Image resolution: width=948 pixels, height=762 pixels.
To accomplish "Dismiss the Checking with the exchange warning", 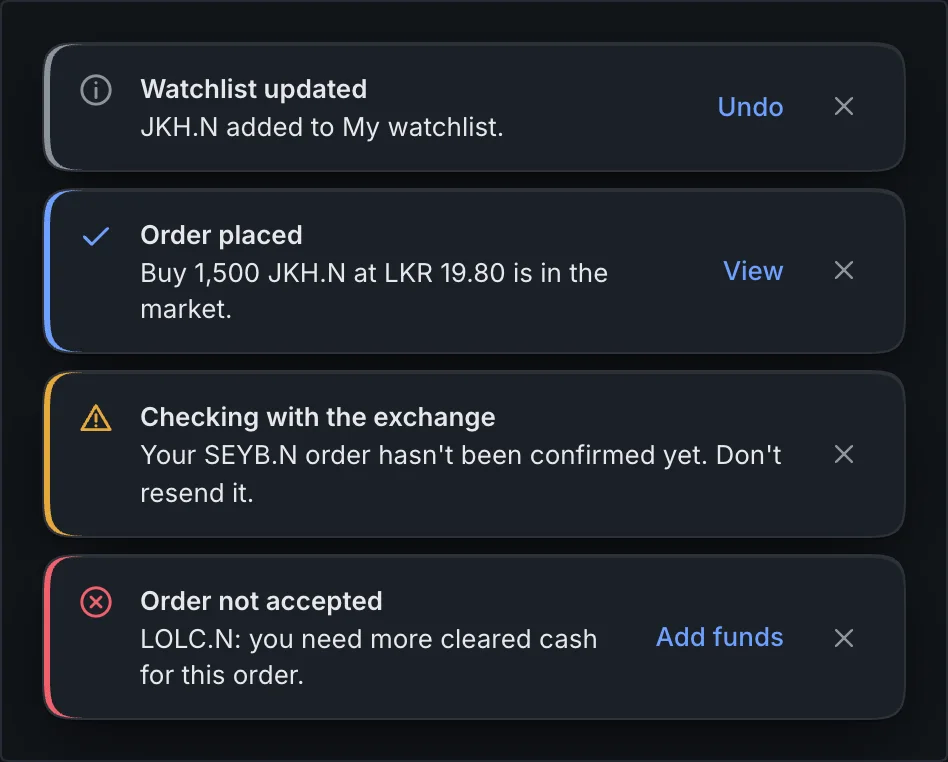I will click(843, 454).
